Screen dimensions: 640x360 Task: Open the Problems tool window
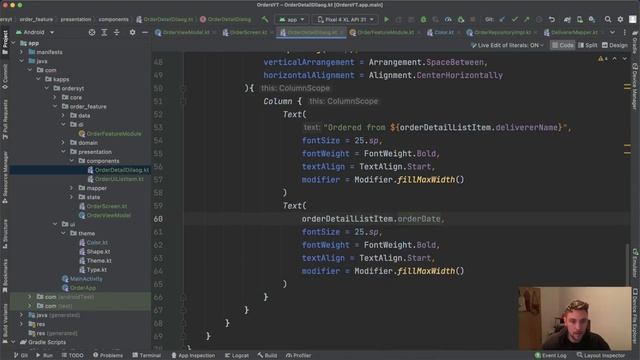(108, 356)
